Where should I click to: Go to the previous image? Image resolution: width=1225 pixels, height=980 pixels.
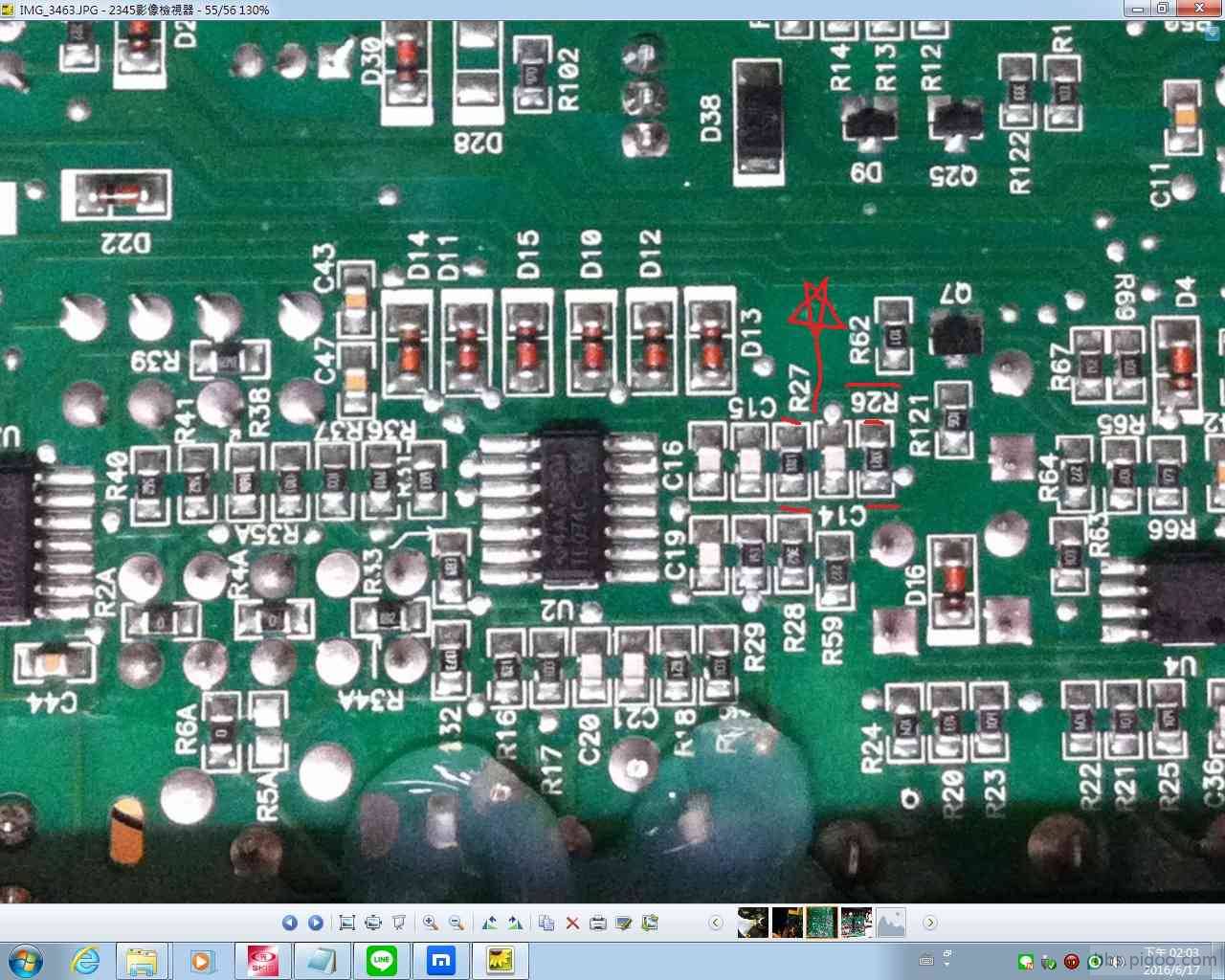tap(290, 923)
